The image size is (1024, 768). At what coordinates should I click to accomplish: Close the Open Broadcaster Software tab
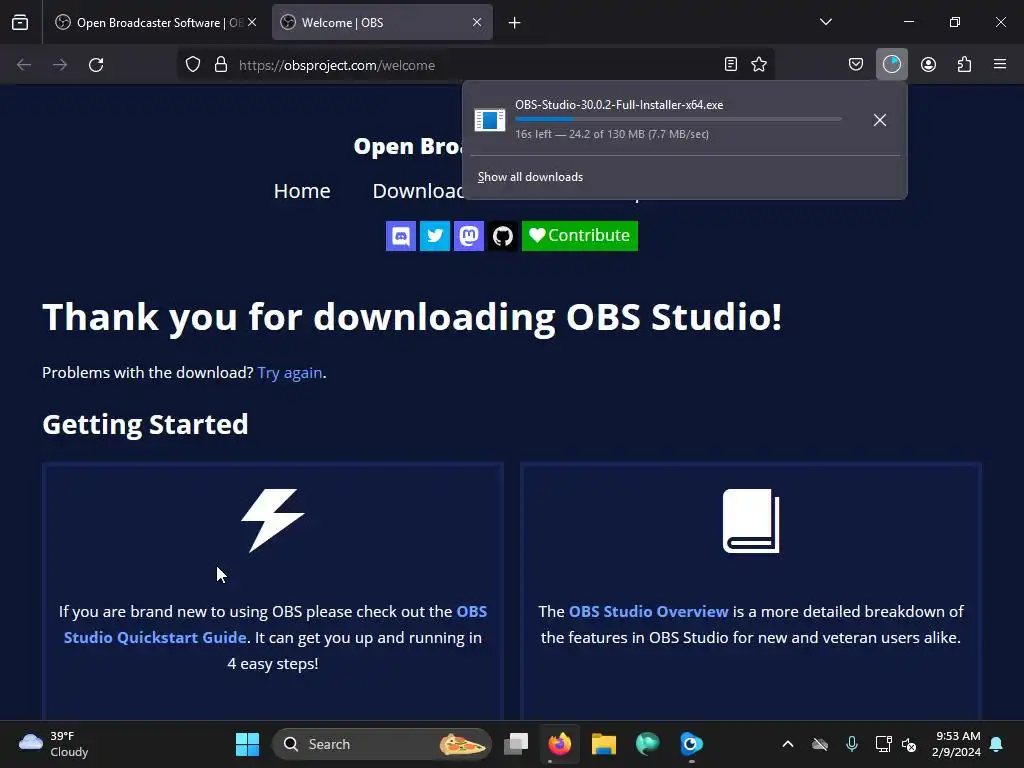pyautogui.click(x=252, y=22)
